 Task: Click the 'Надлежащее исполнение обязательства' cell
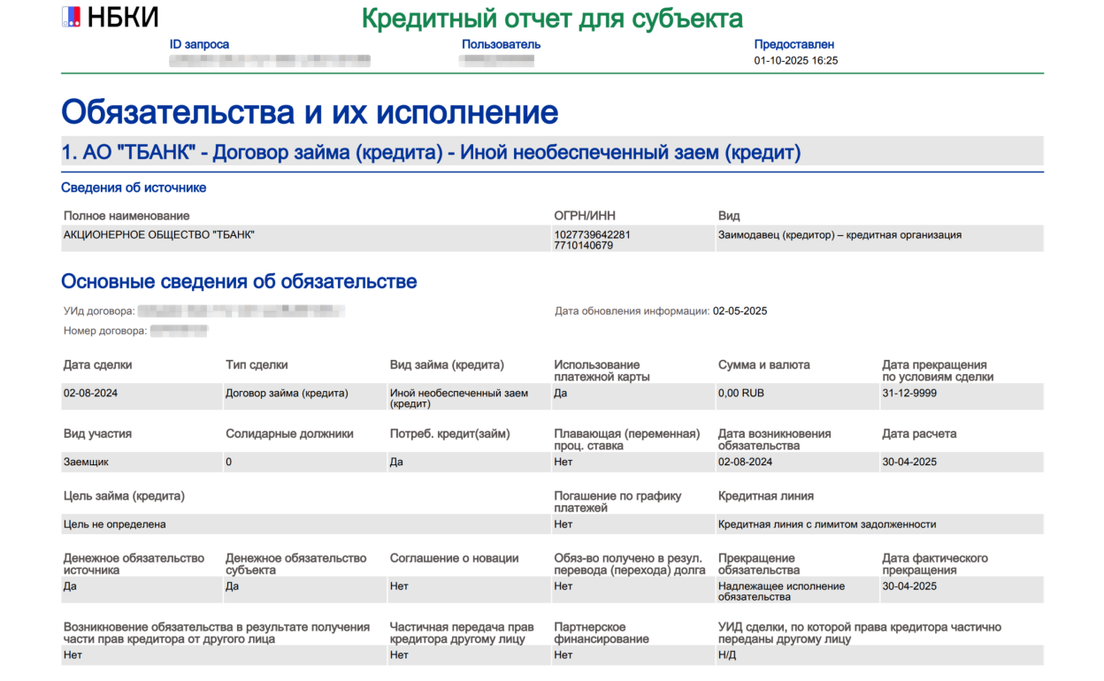(x=781, y=591)
